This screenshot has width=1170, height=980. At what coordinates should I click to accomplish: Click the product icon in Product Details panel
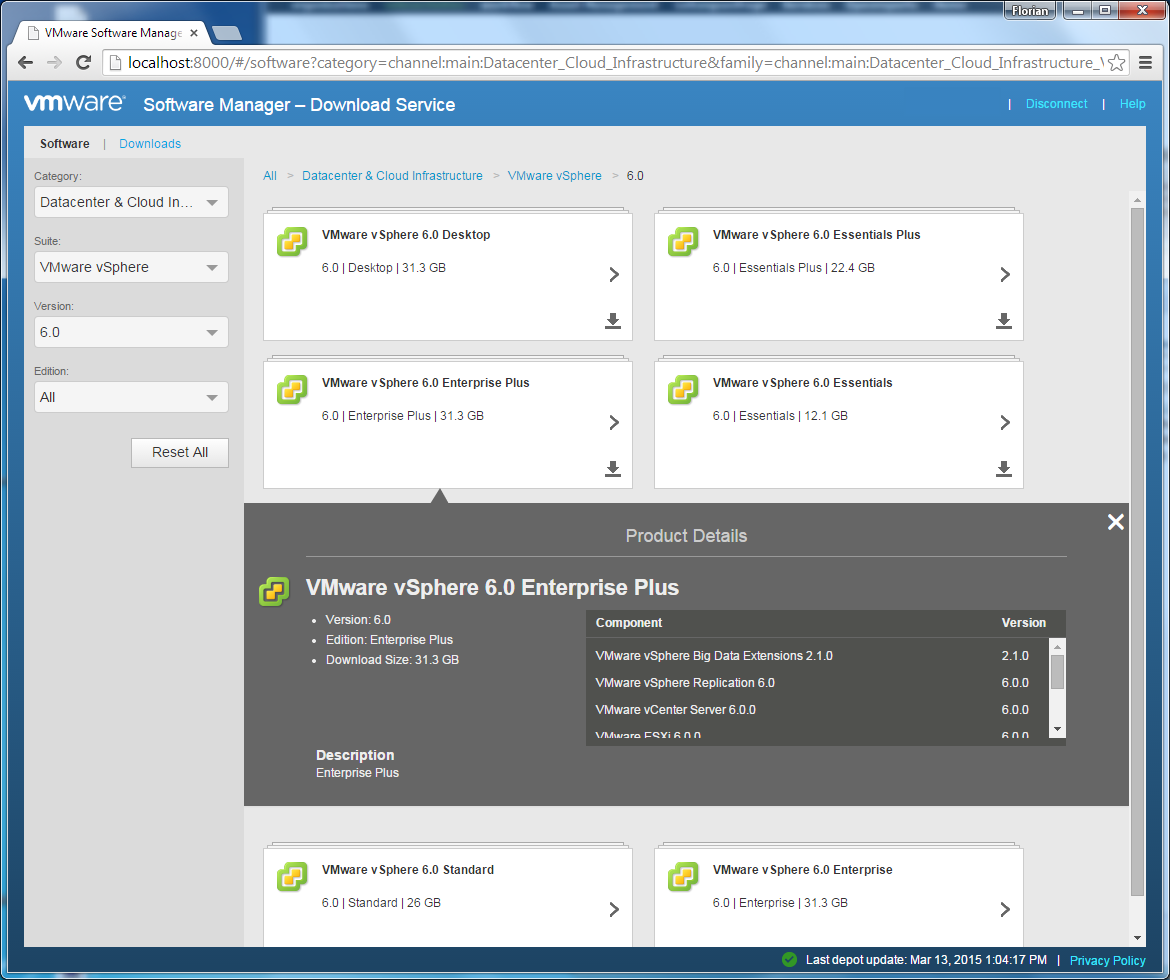coord(274,591)
